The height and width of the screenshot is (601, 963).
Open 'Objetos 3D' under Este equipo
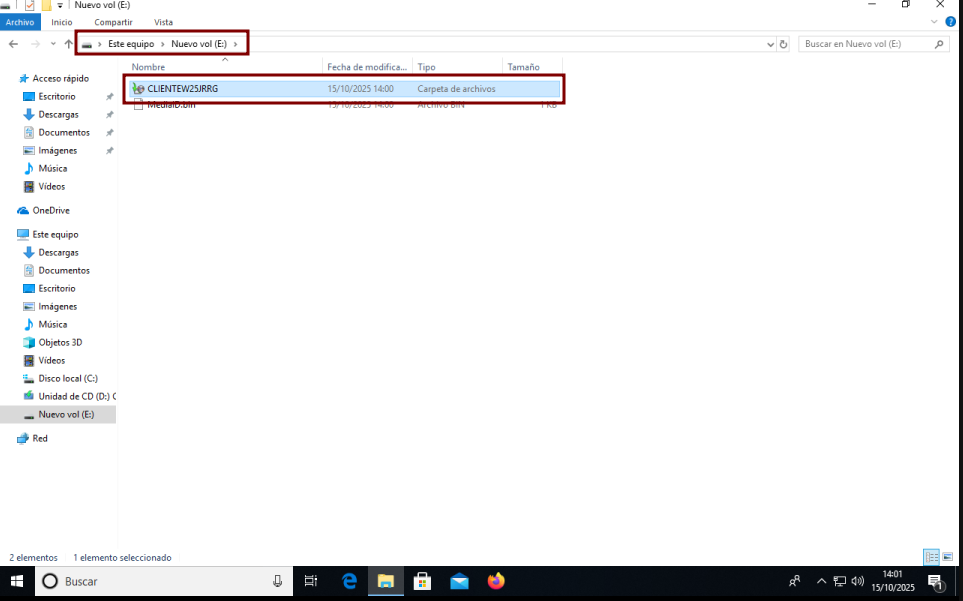[60, 343]
